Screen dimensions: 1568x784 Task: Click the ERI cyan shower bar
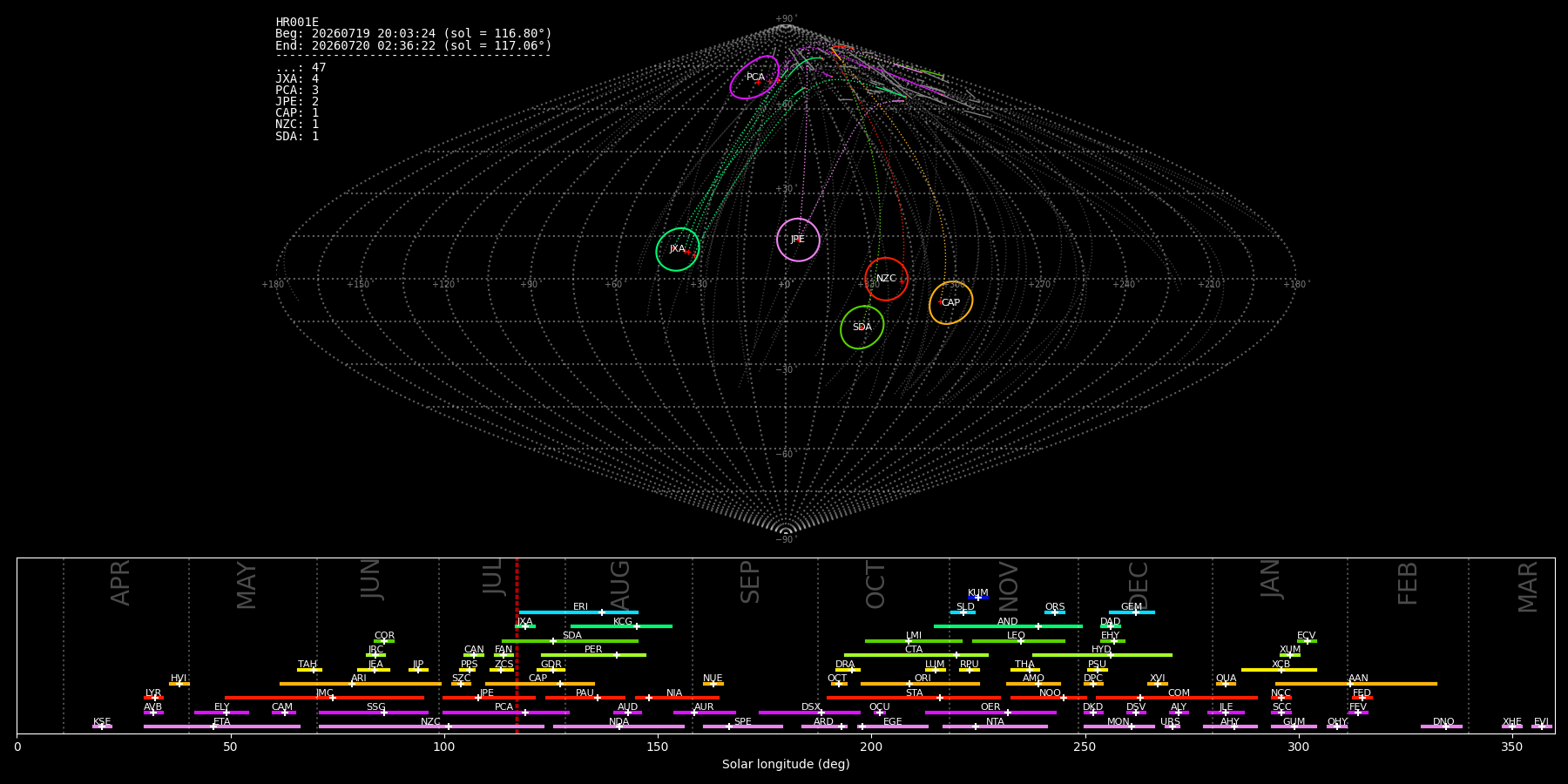578,612
